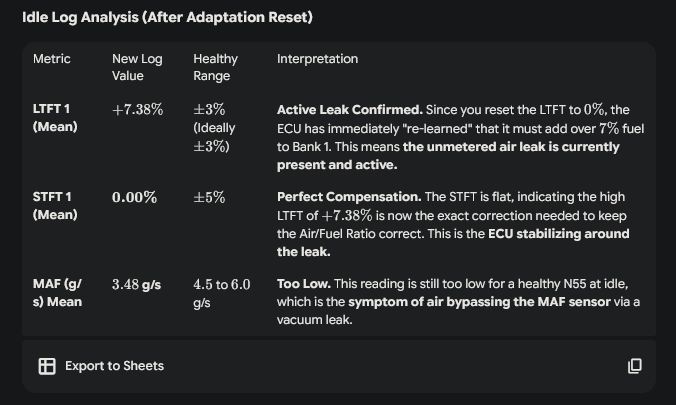
Task: Click the copy table icon
Action: pyautogui.click(x=634, y=366)
